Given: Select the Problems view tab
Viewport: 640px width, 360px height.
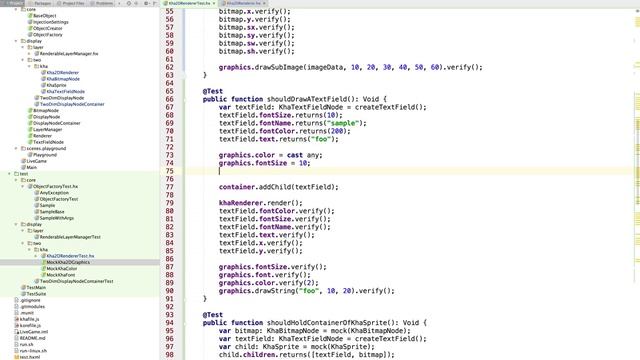Looking at the screenshot, I should (x=102, y=3).
